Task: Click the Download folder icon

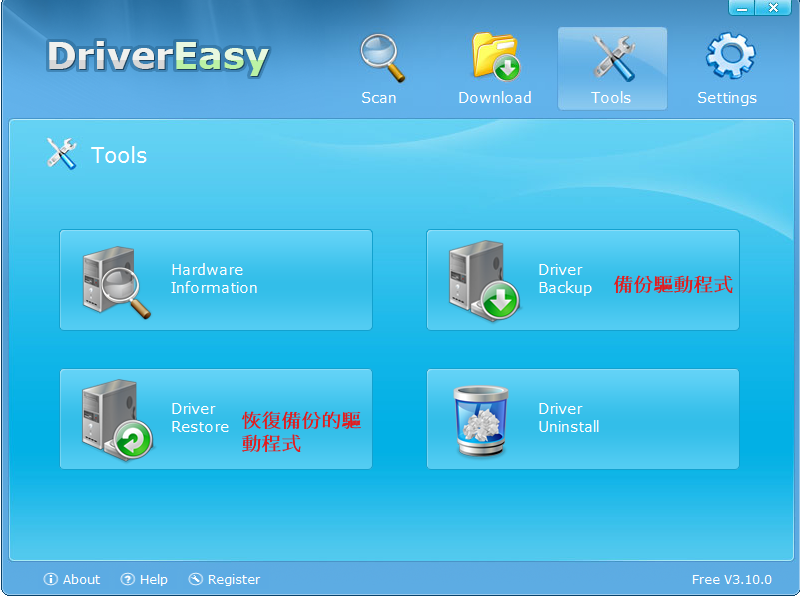Action: click(495, 57)
